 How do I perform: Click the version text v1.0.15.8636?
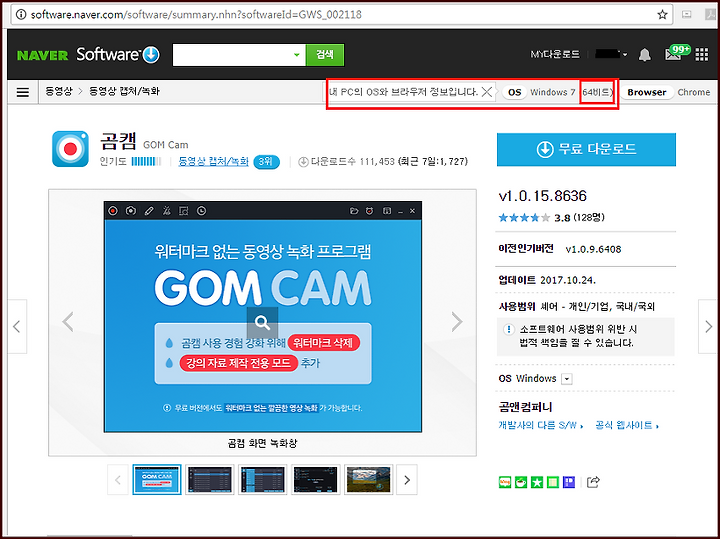point(543,196)
